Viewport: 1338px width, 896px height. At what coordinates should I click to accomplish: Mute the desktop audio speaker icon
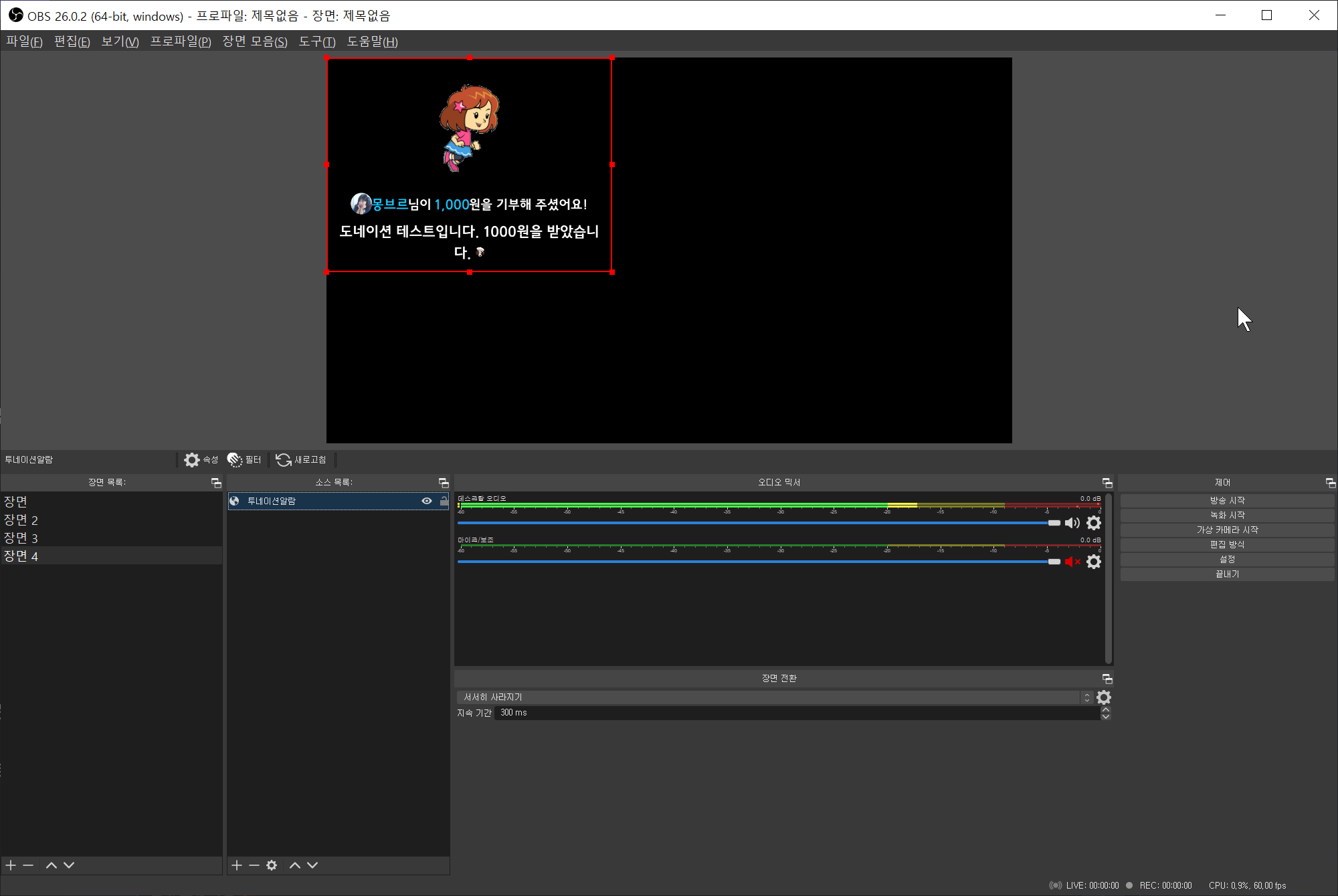pyautogui.click(x=1072, y=523)
